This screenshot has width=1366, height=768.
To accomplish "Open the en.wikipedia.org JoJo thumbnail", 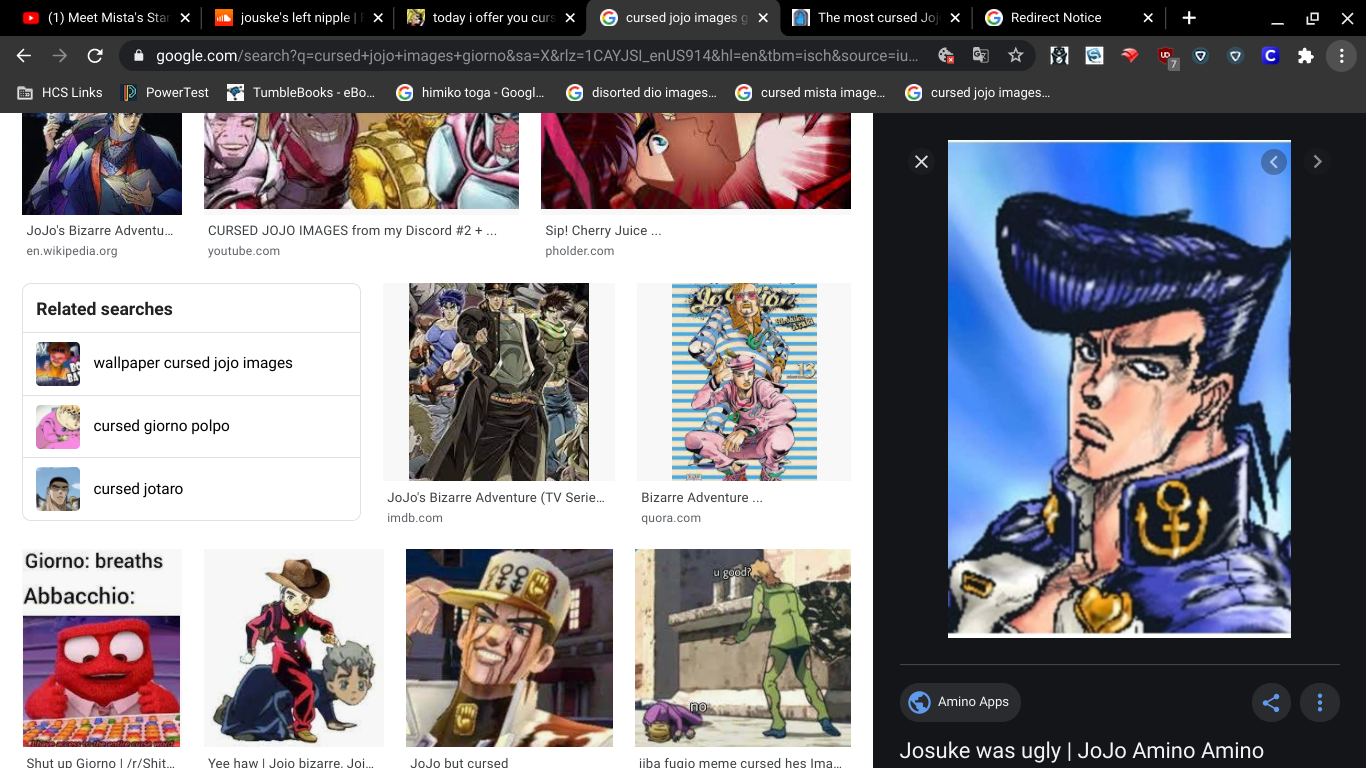I will (102, 164).
